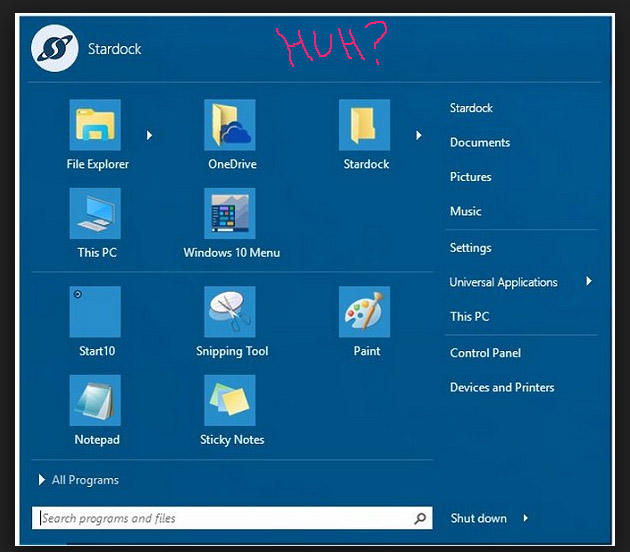Viewport: 630px width, 552px height.
Task: Launch the Start10 app icon
Action: tap(95, 312)
